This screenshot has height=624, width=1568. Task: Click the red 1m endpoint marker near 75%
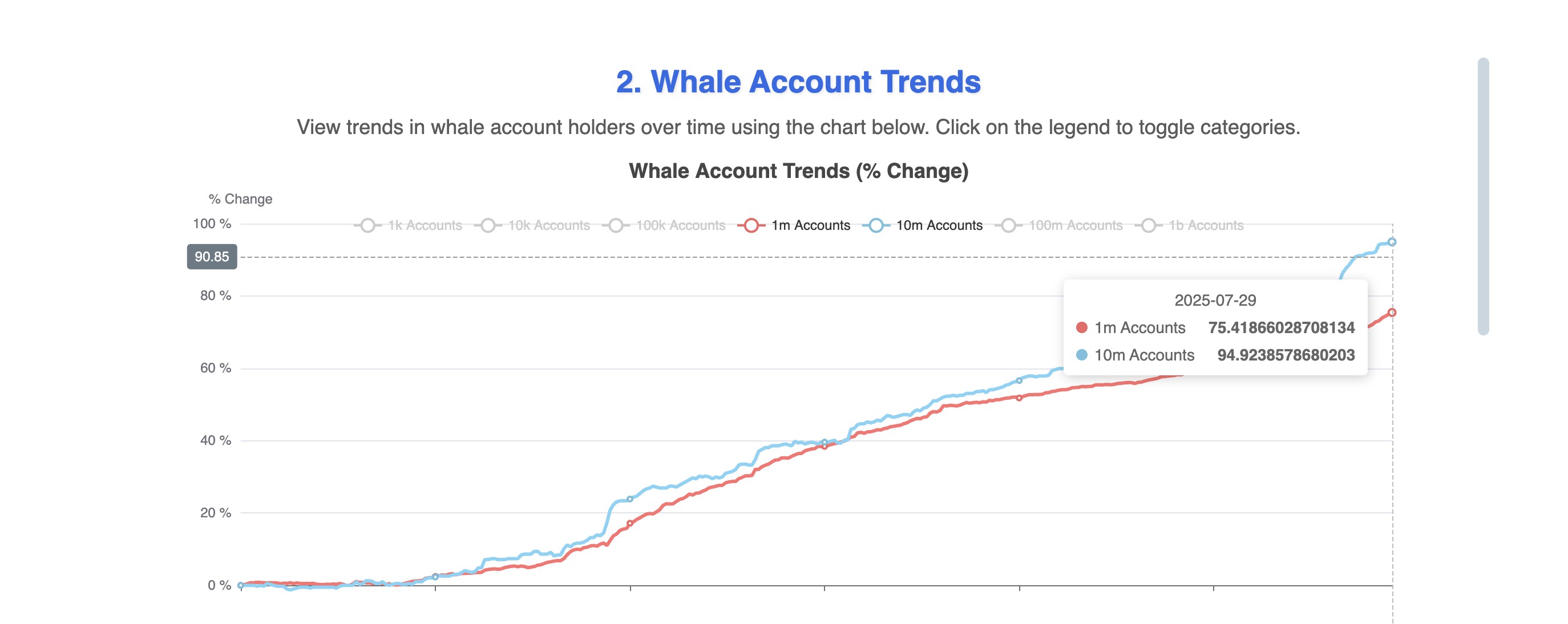[x=1392, y=313]
